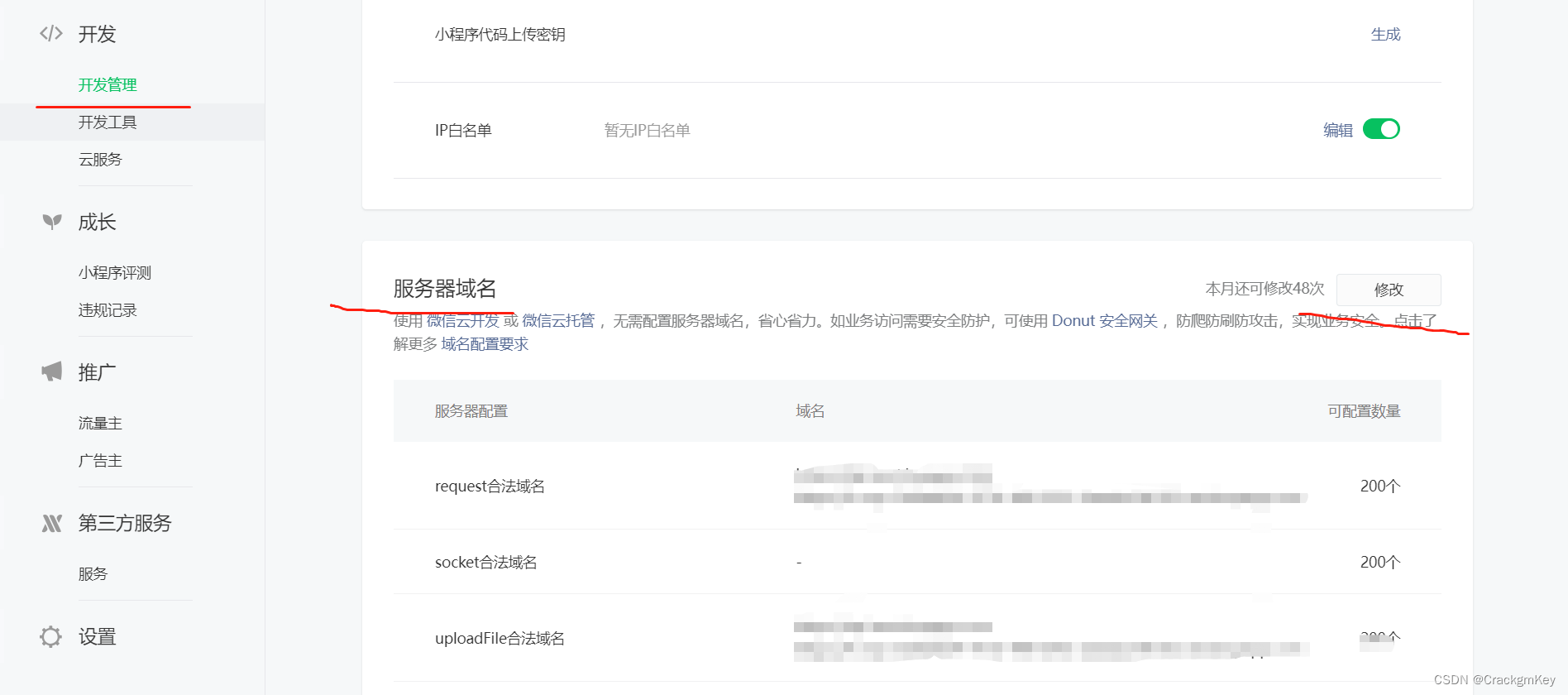
Task: Click the 小程序代码上传密钥 label
Action: coord(500,35)
